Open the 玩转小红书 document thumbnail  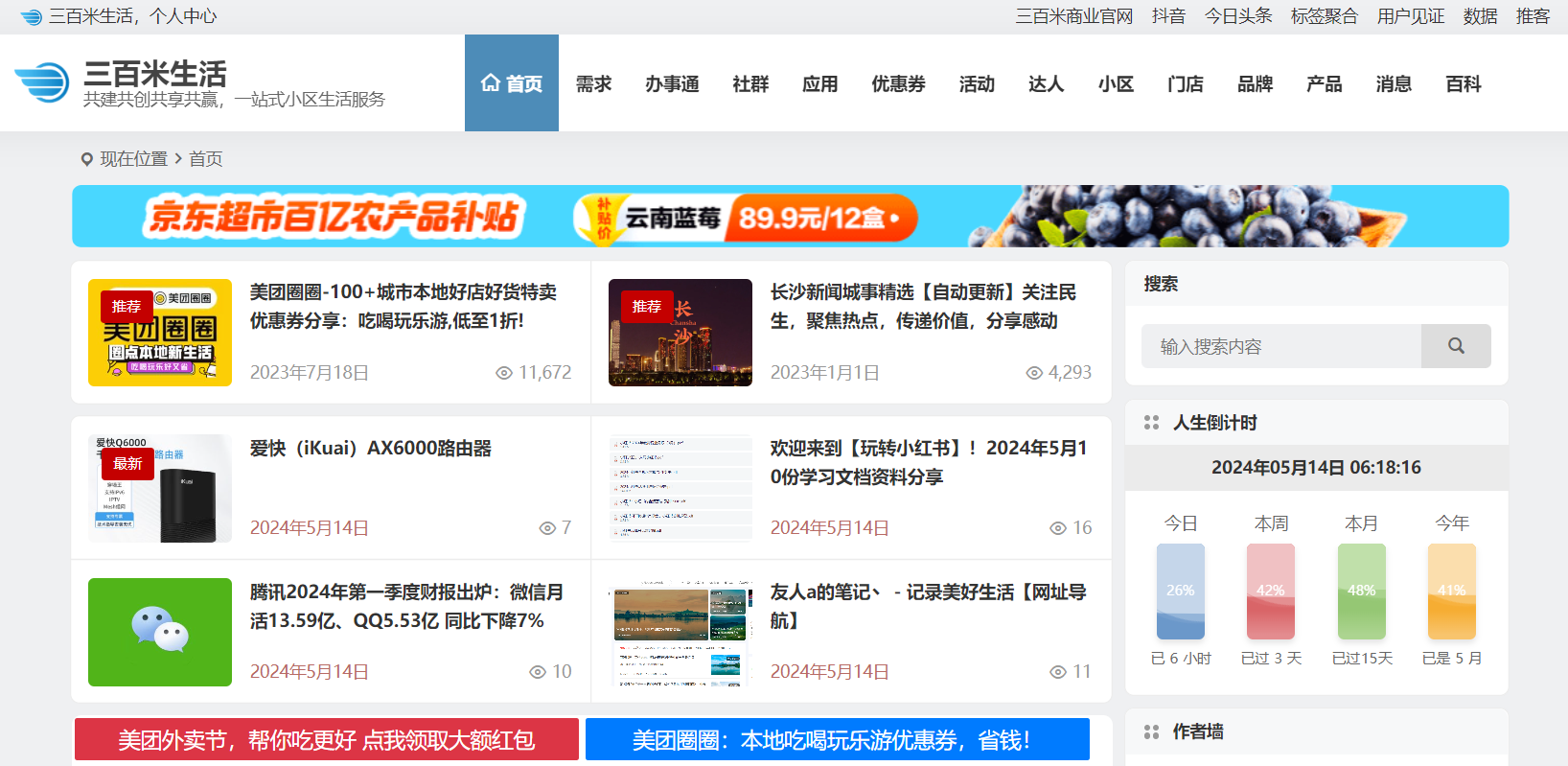pyautogui.click(x=680, y=489)
